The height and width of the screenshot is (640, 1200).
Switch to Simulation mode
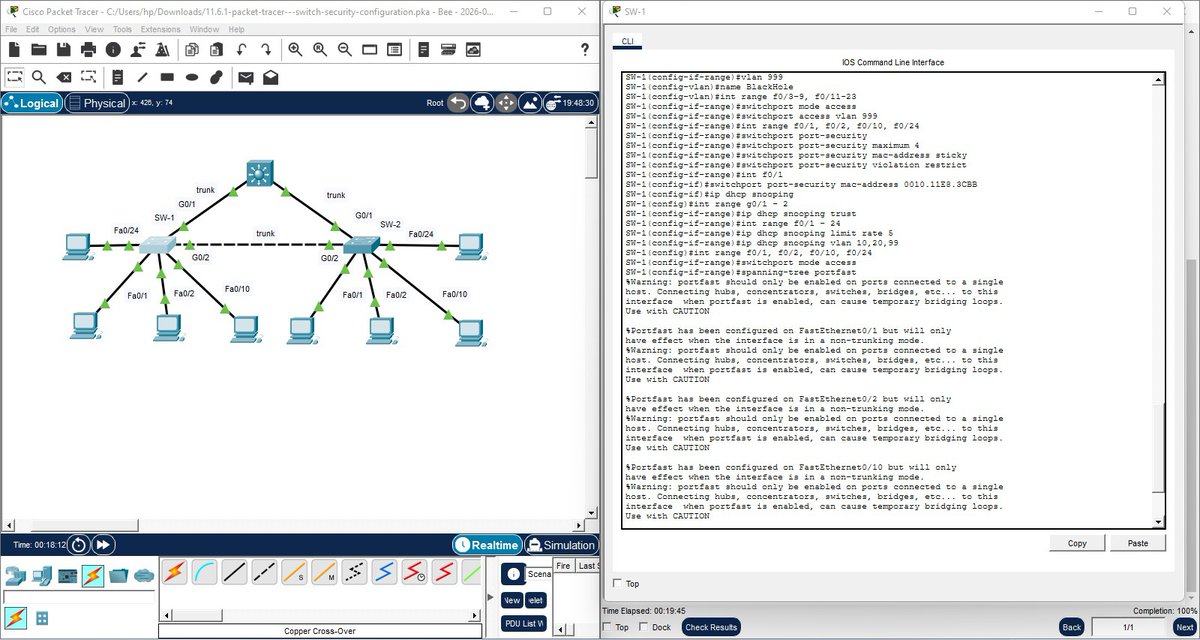pyautogui.click(x=562, y=545)
